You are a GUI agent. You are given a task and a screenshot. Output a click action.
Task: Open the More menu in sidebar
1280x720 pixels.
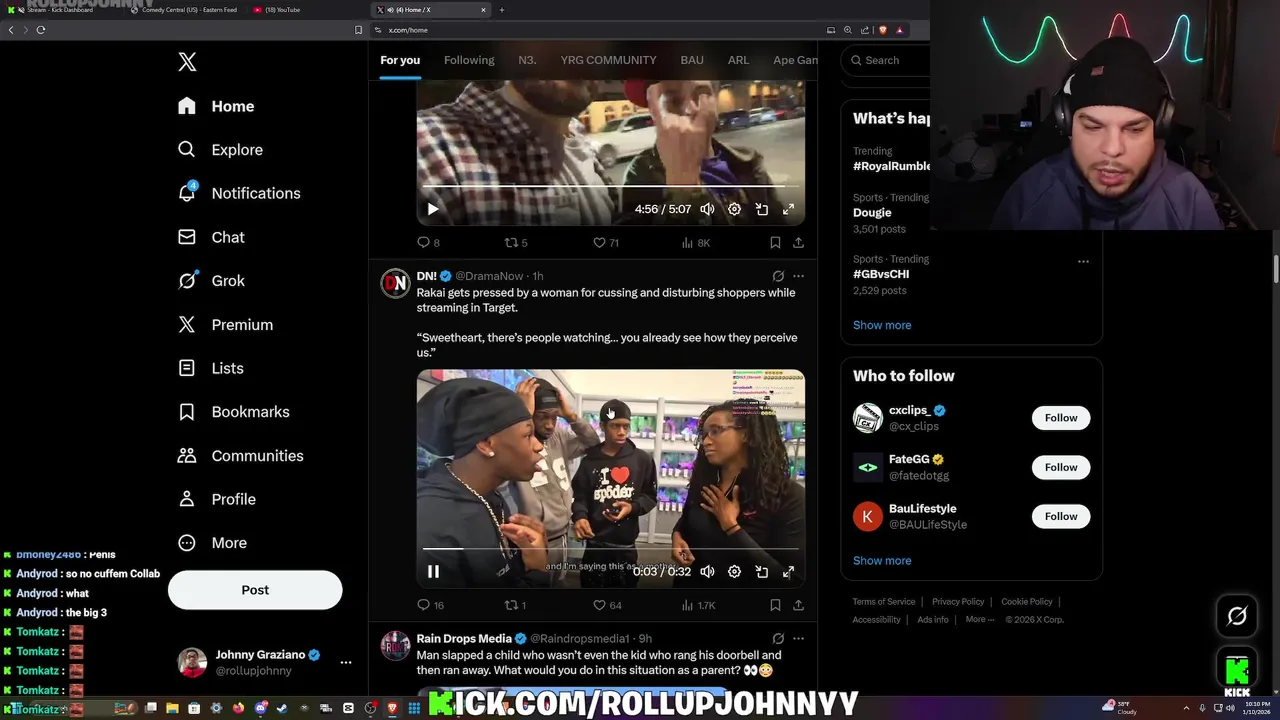pyautogui.click(x=212, y=543)
